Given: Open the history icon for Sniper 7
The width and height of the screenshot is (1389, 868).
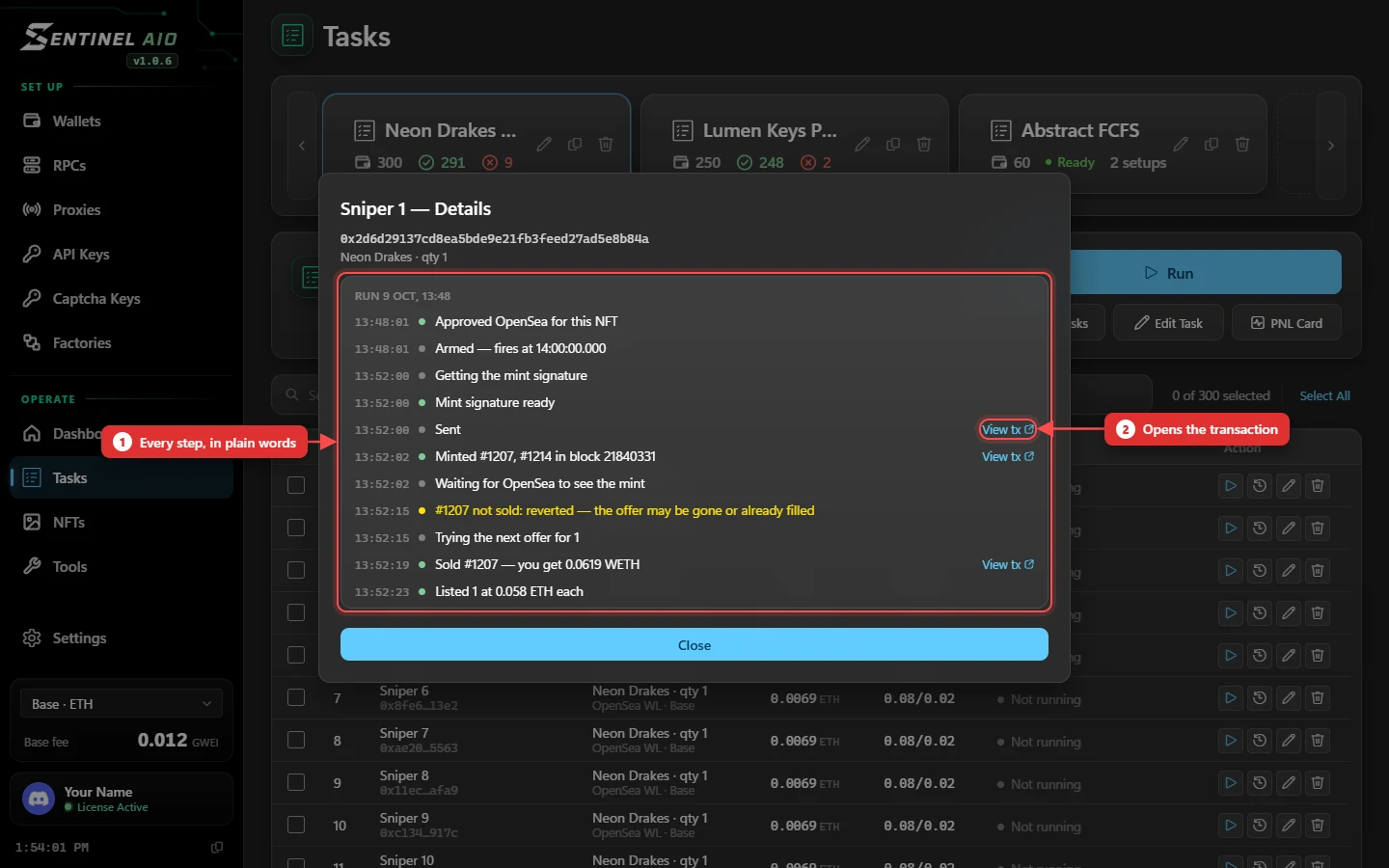Looking at the screenshot, I should 1260,741.
